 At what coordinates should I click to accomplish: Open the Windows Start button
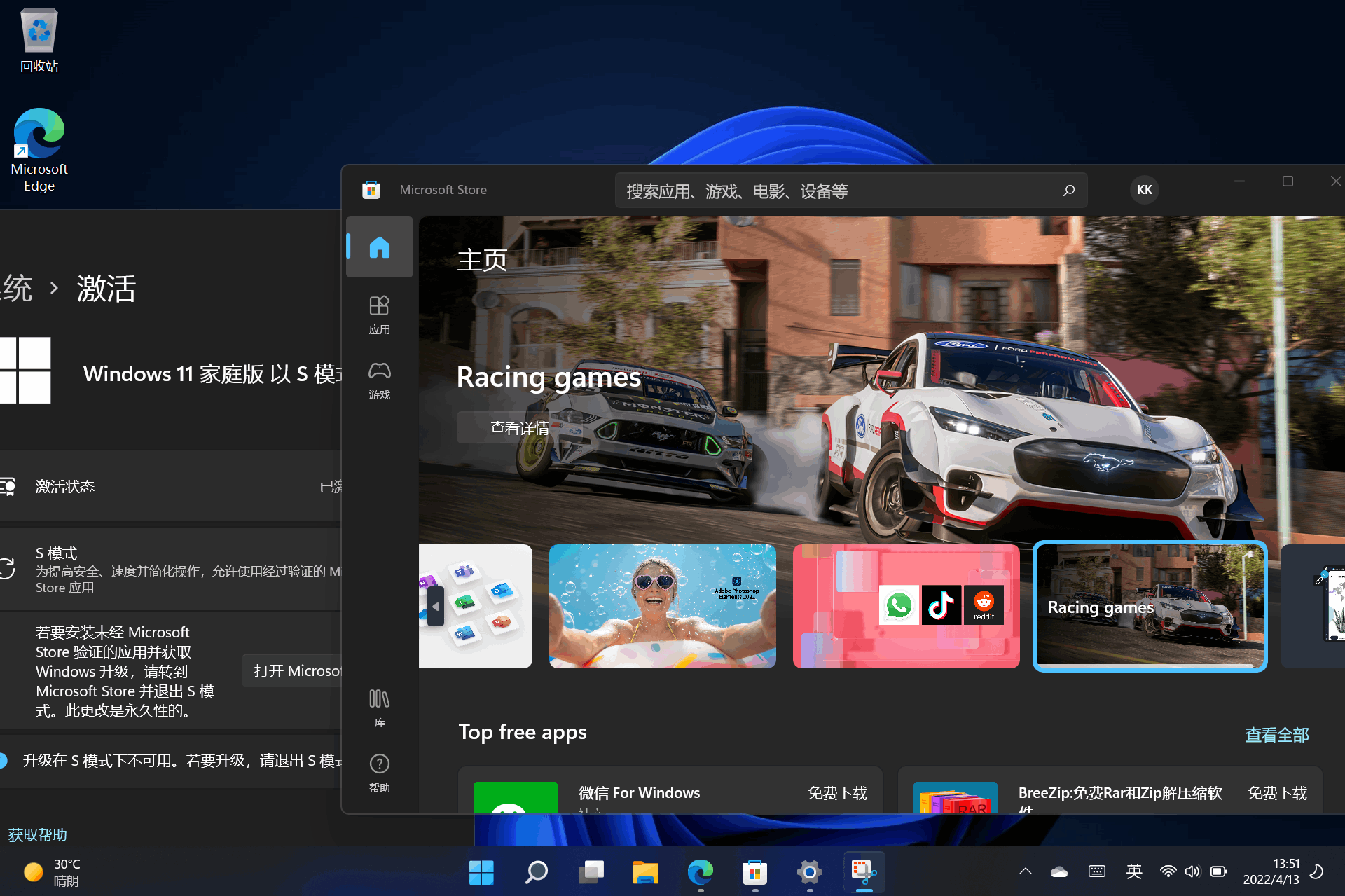click(x=481, y=872)
